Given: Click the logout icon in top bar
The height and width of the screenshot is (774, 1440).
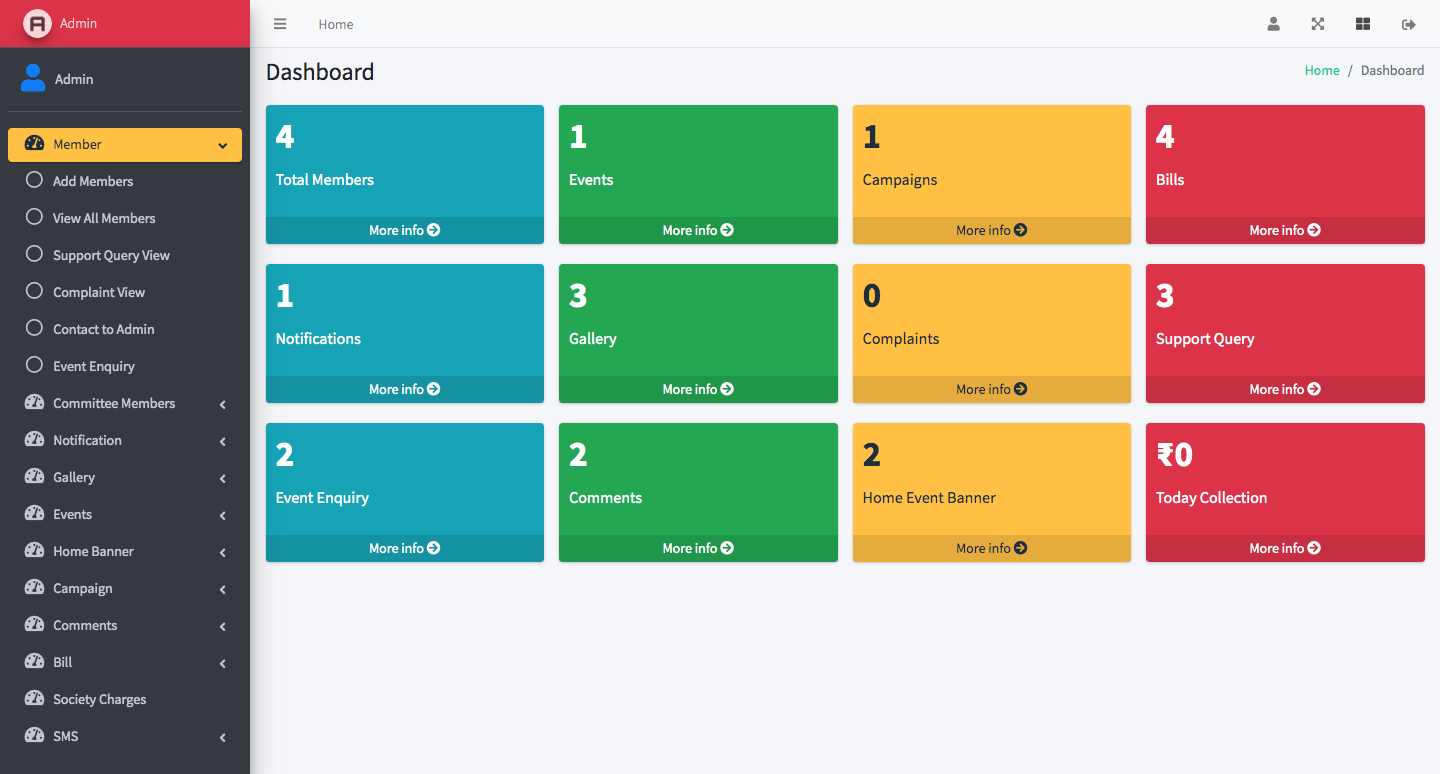Looking at the screenshot, I should (x=1408, y=24).
